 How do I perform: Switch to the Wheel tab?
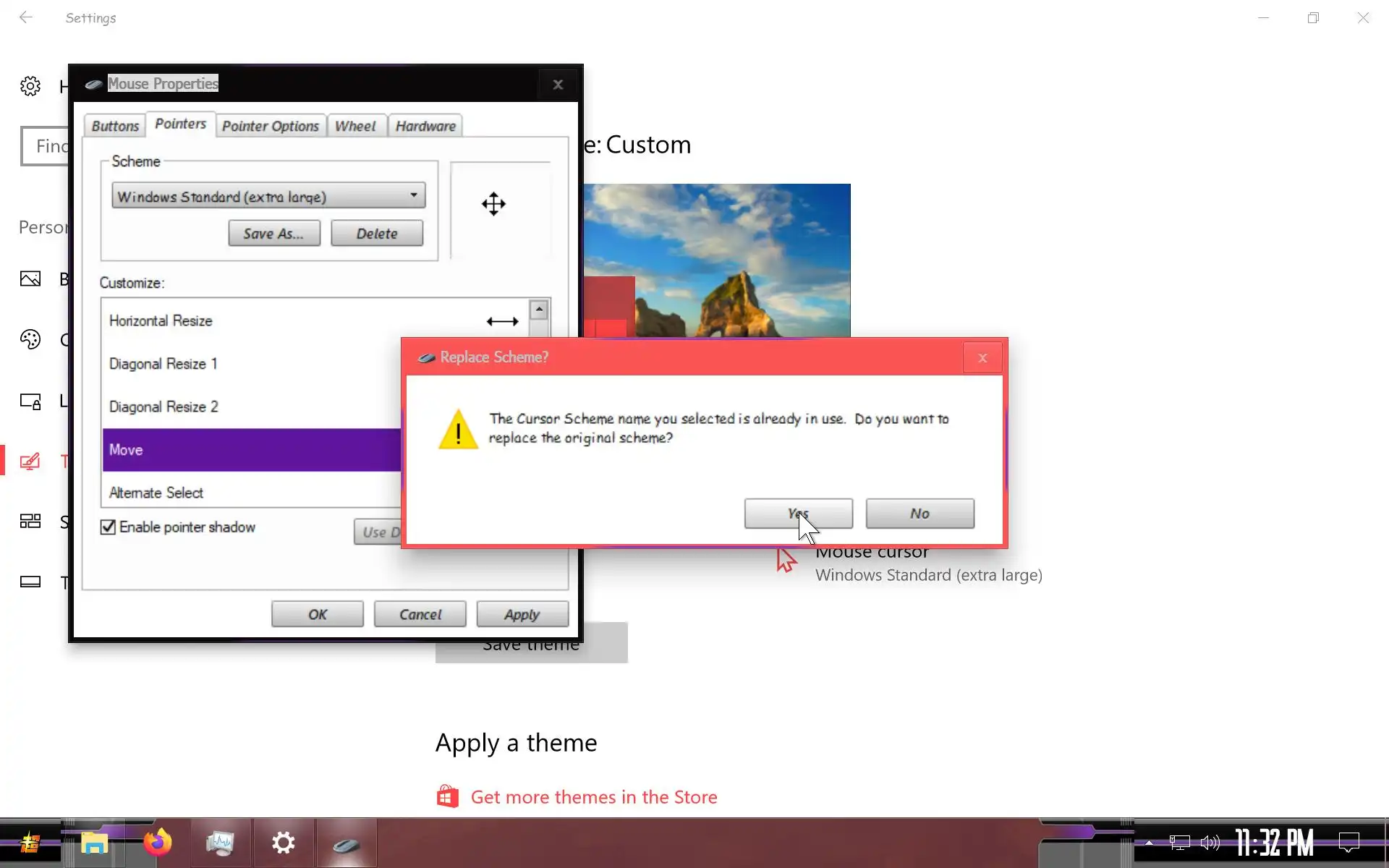(354, 126)
